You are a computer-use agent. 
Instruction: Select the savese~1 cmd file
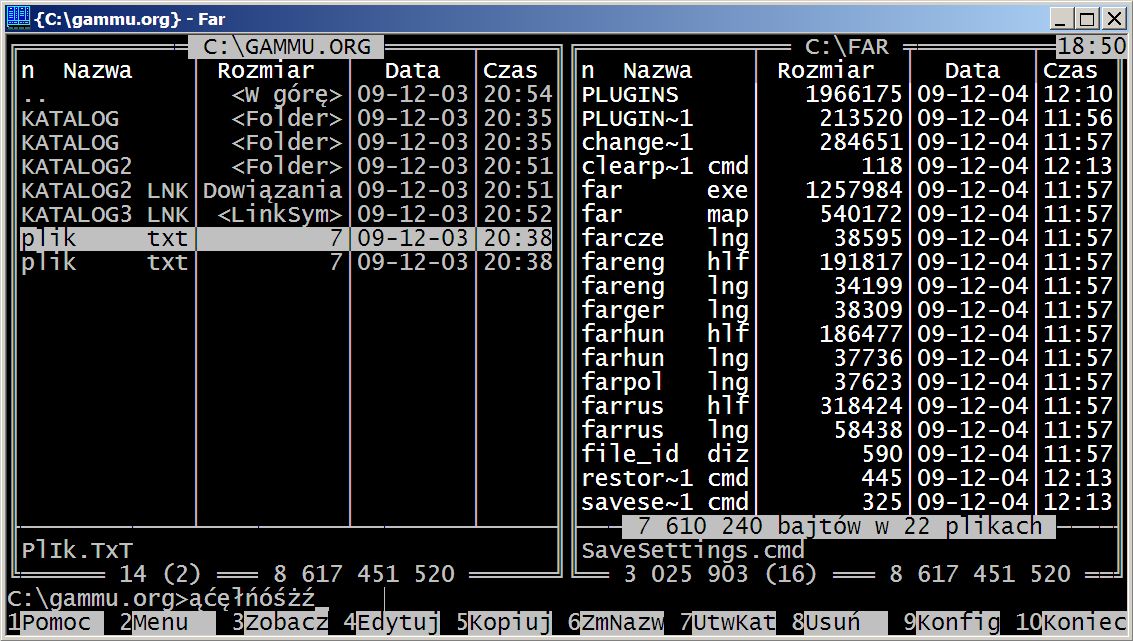pyautogui.click(x=847, y=502)
